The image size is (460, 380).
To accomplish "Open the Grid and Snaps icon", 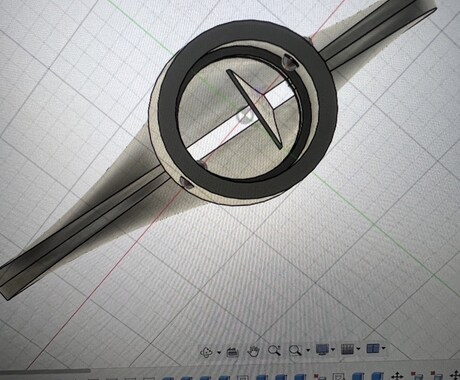I will pyautogui.click(x=347, y=349).
